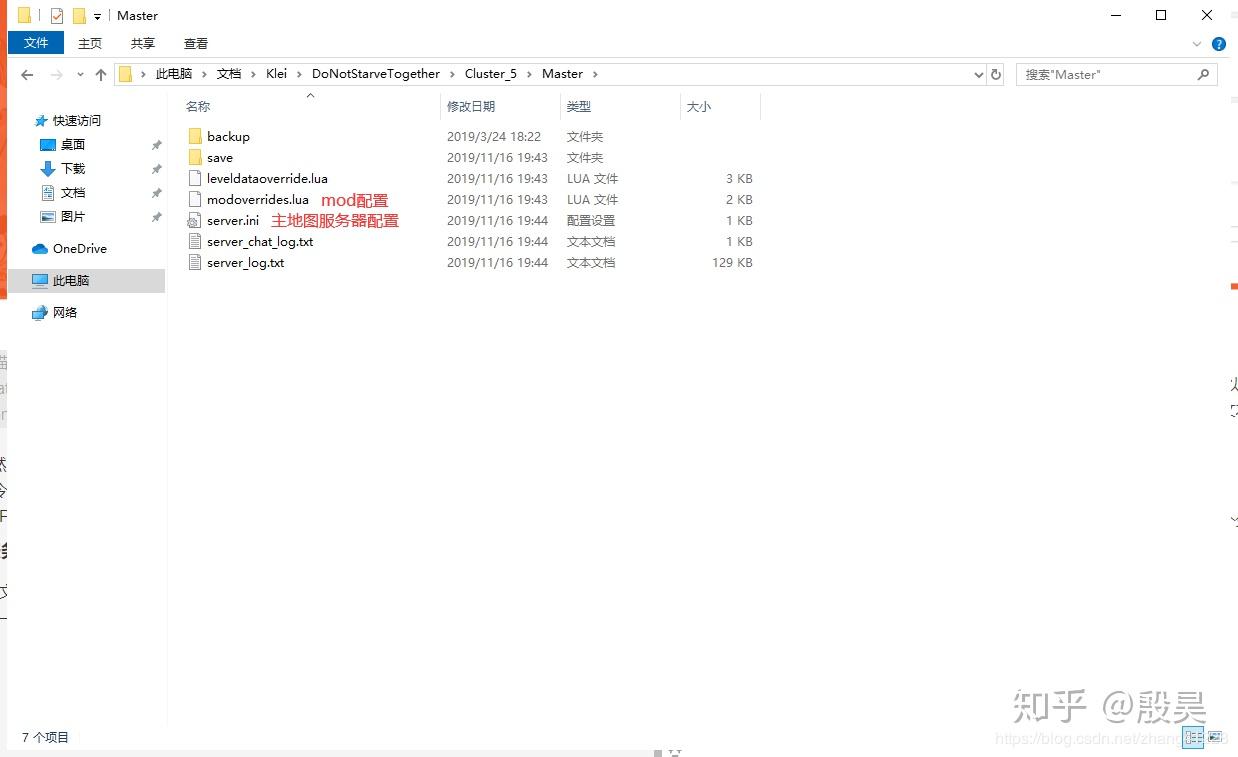Navigate to Cluster_5 in breadcrumb
The image size is (1238, 757).
pyautogui.click(x=490, y=74)
